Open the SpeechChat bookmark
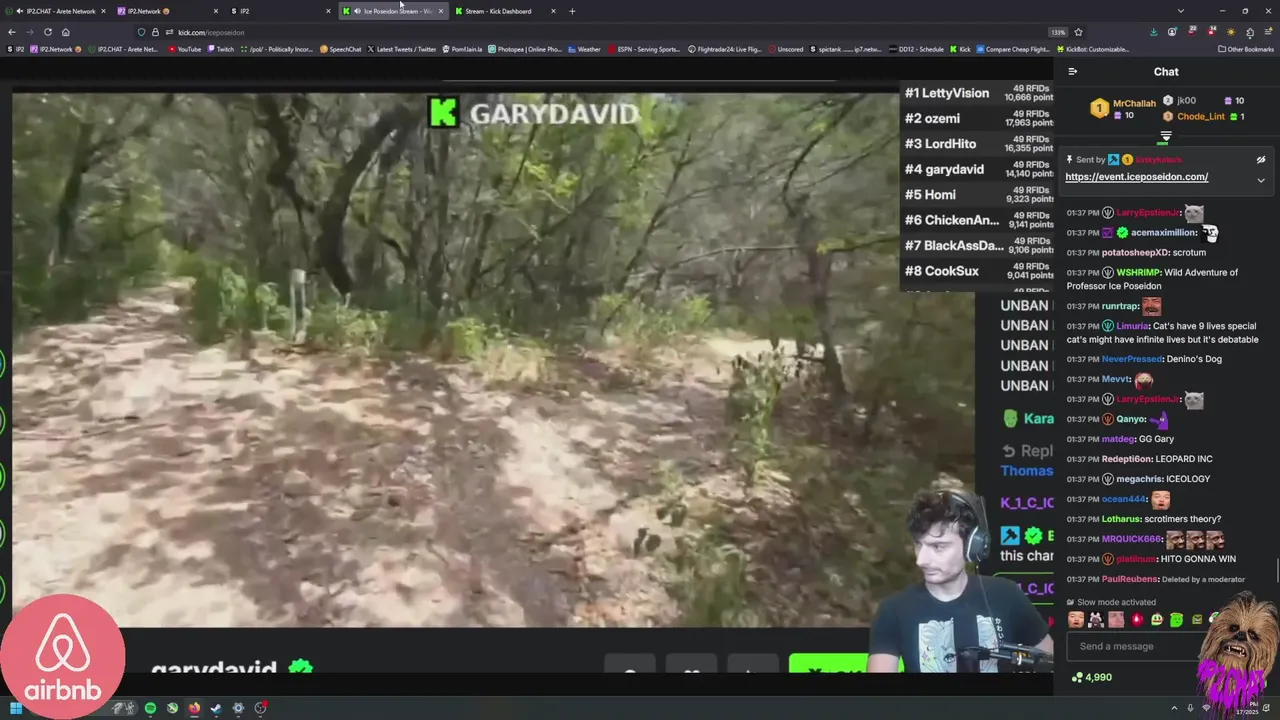Screen dimensions: 1280x720 (x=340, y=49)
